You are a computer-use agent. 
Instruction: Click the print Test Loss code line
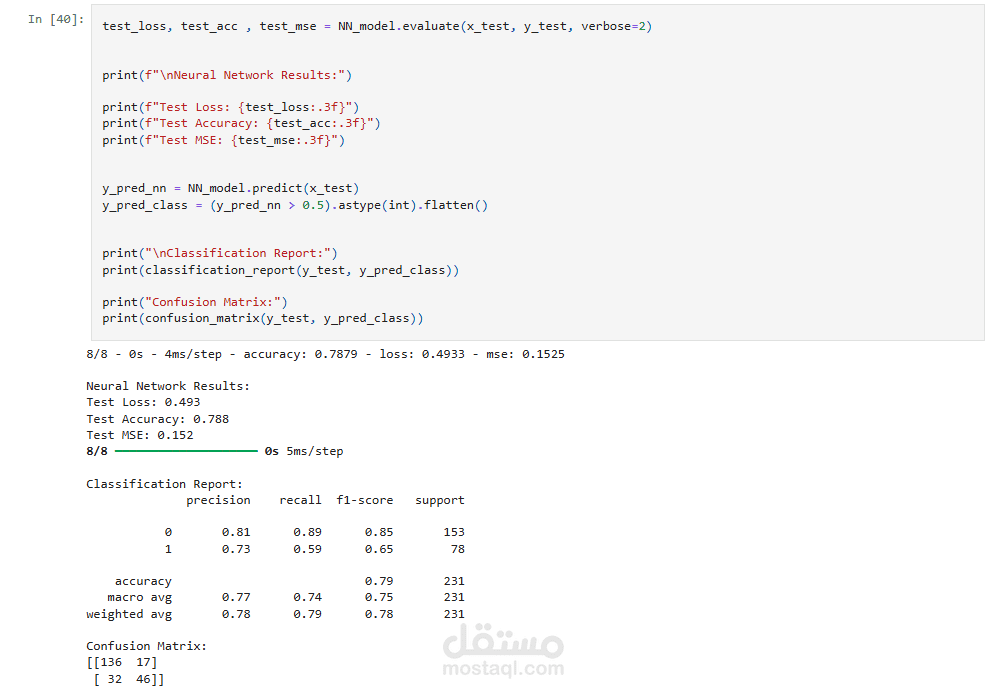click(x=231, y=107)
